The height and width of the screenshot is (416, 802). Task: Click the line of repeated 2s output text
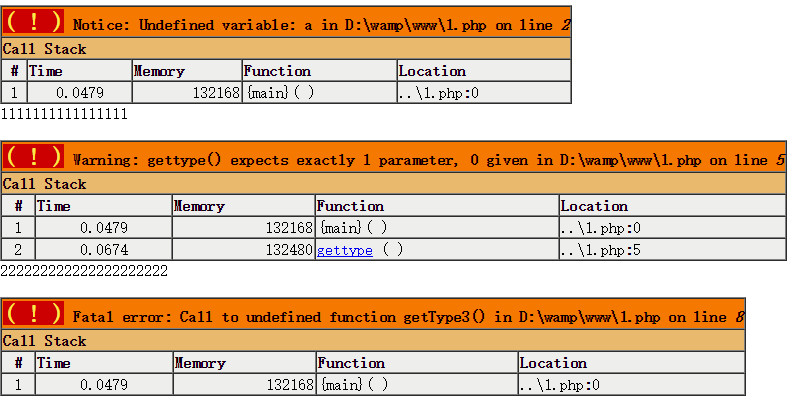point(84,271)
